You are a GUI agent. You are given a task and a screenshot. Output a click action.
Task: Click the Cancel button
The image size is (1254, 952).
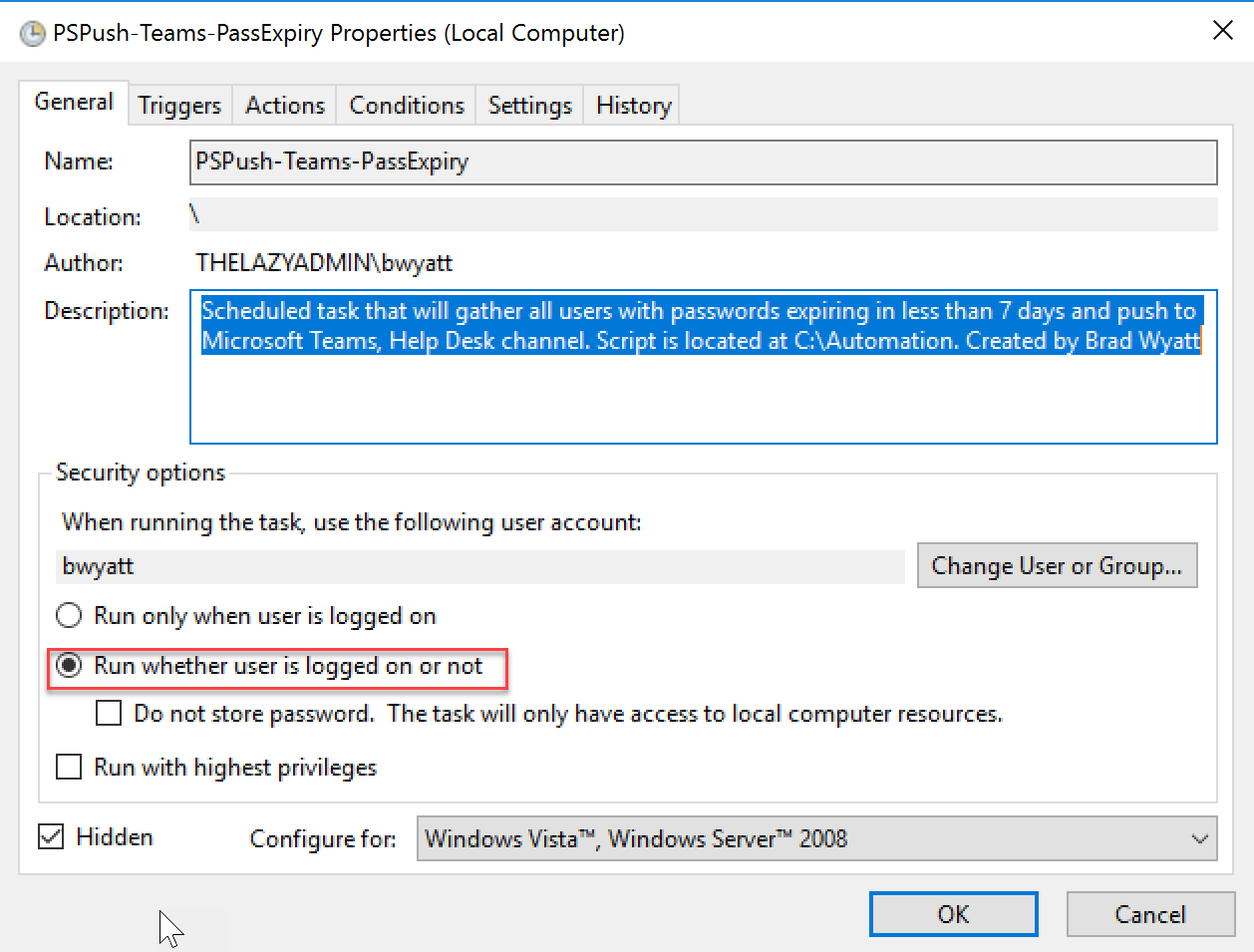(x=1150, y=914)
